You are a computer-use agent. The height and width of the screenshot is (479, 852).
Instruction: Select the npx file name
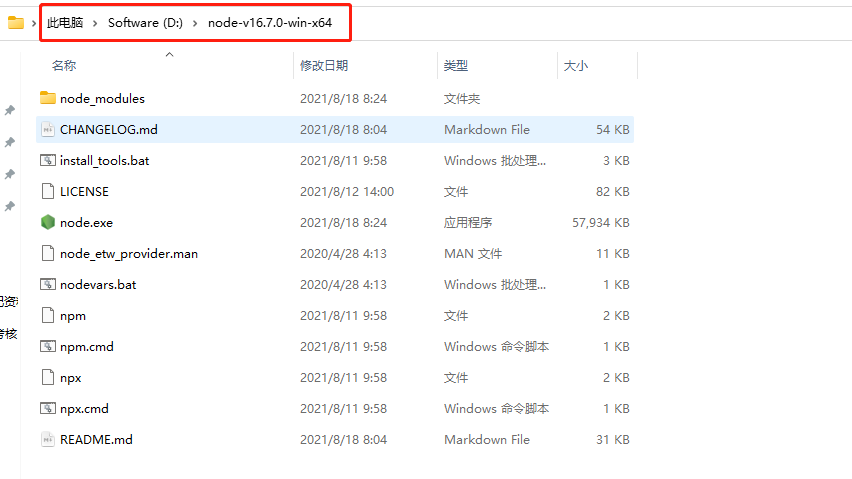tap(71, 378)
